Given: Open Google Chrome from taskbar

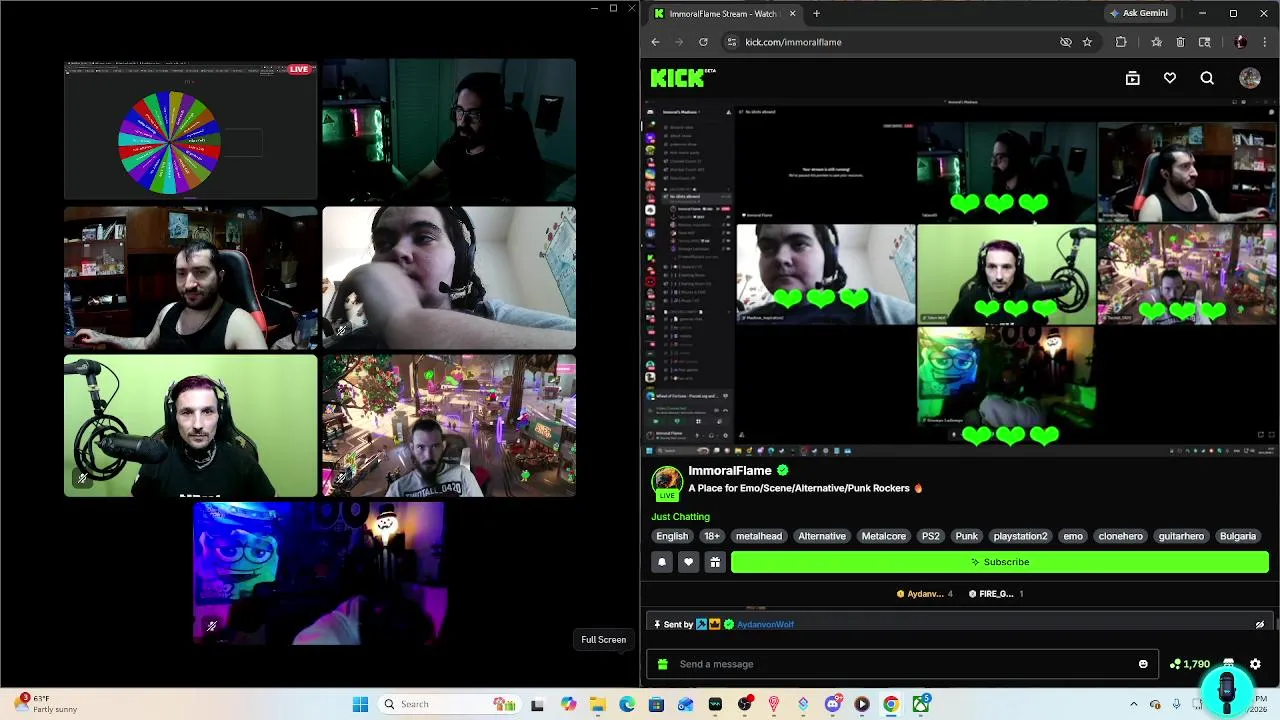Looking at the screenshot, I should coord(890,704).
